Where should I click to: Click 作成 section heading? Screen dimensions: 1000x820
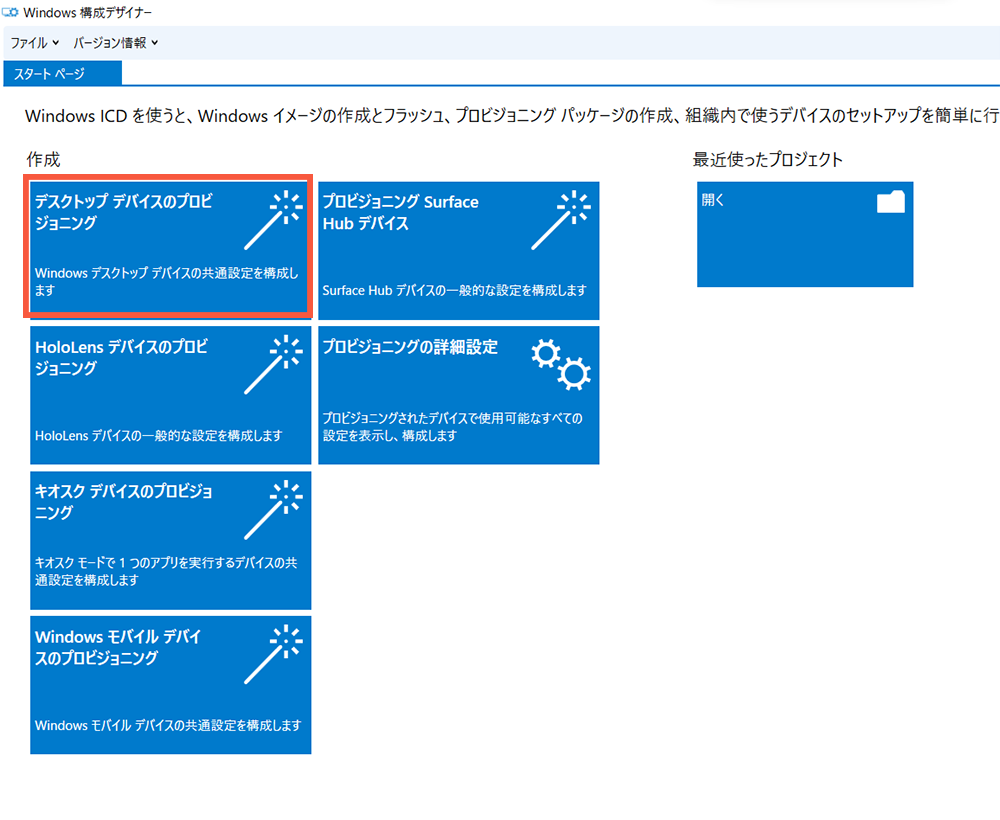[43, 159]
